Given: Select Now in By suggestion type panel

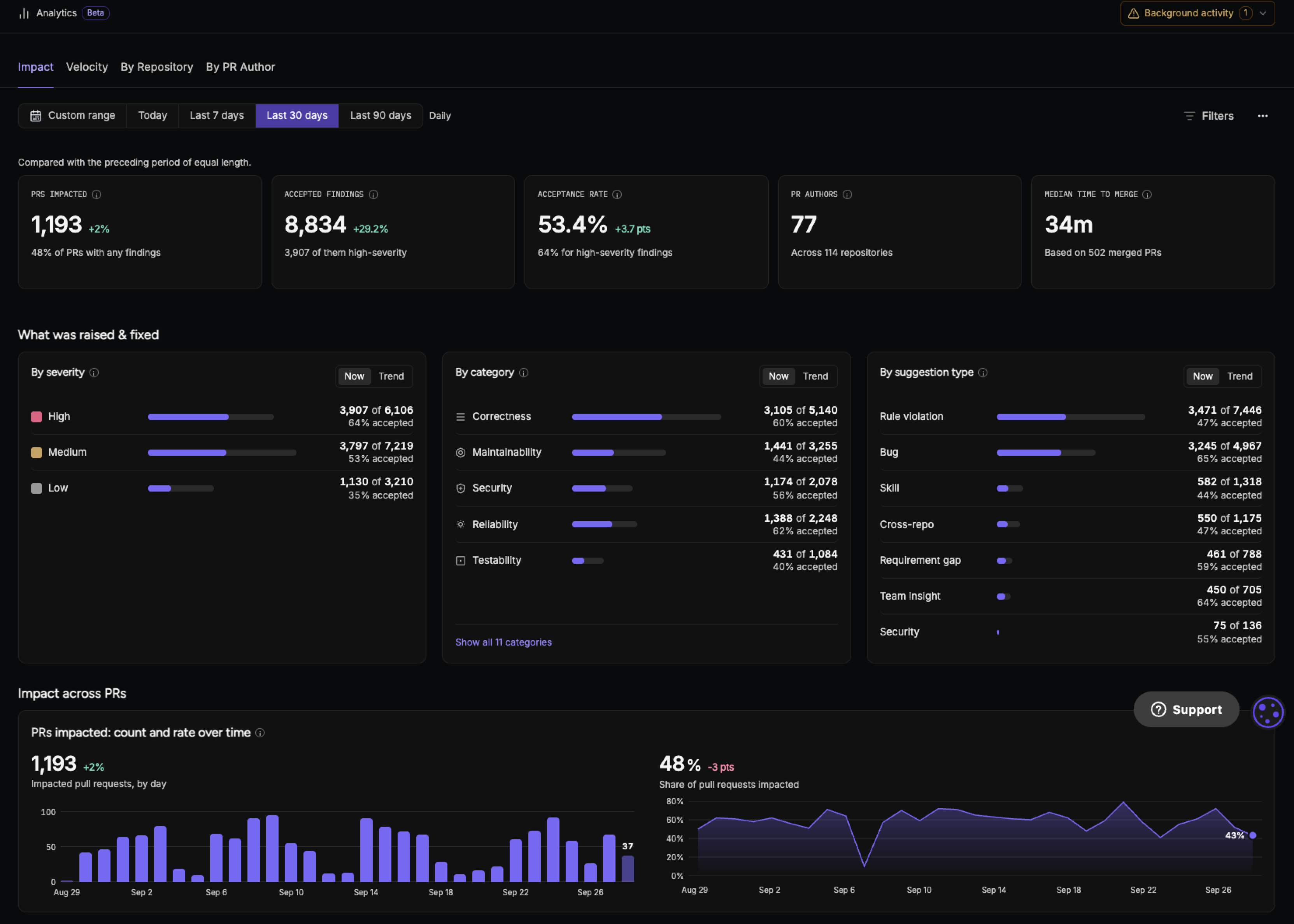Looking at the screenshot, I should click(1203, 376).
